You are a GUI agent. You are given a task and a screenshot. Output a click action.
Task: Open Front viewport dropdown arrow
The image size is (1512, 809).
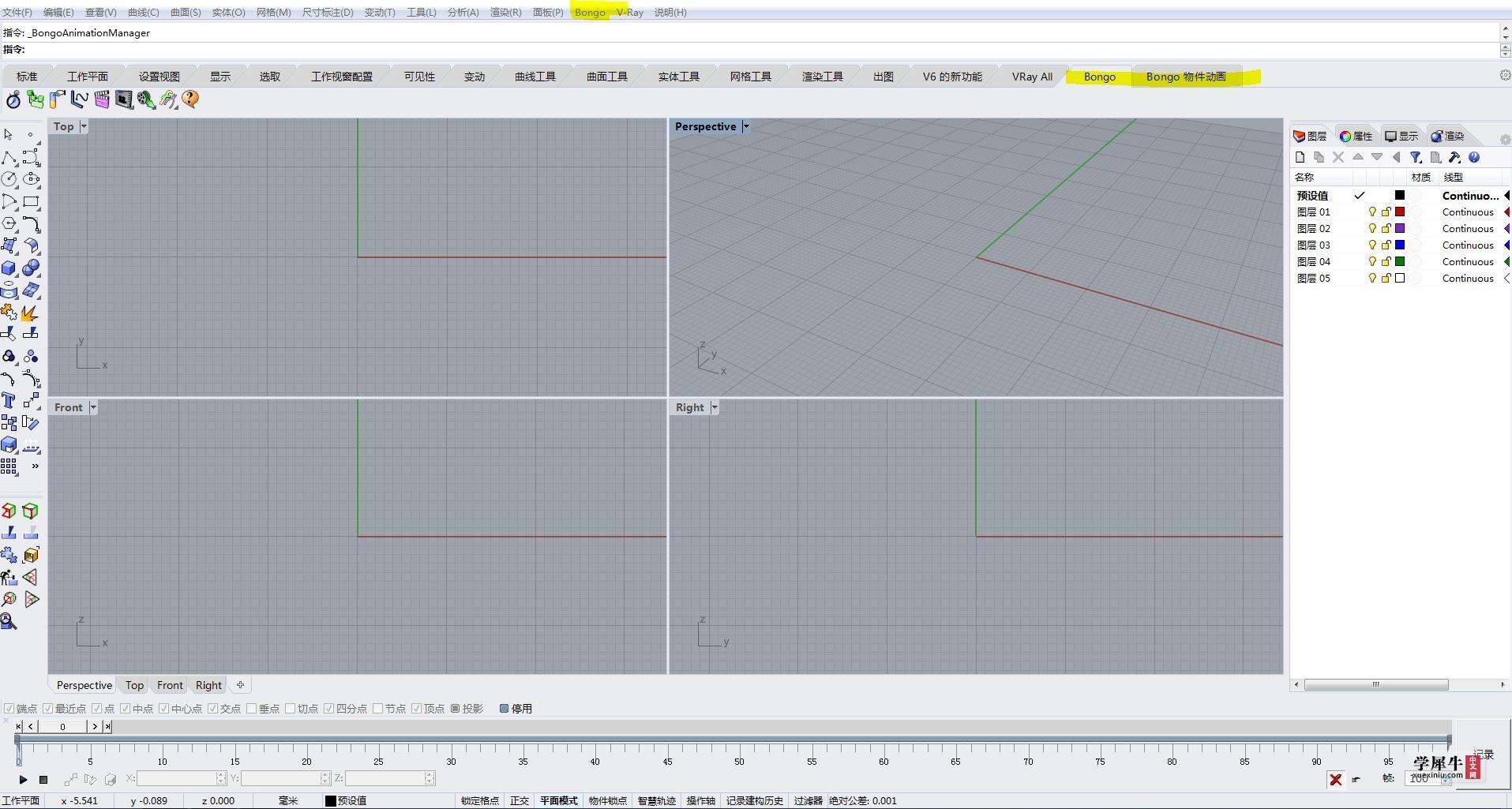[92, 407]
